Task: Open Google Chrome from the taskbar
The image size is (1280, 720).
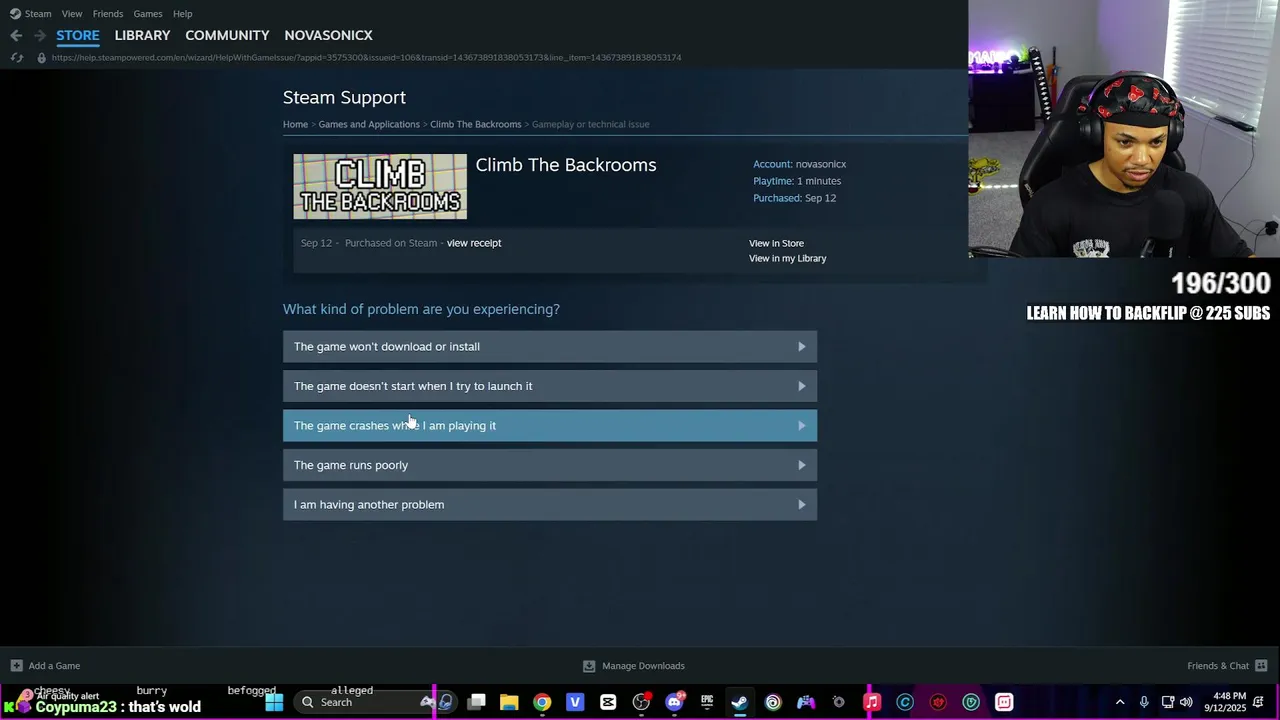Action: (542, 702)
